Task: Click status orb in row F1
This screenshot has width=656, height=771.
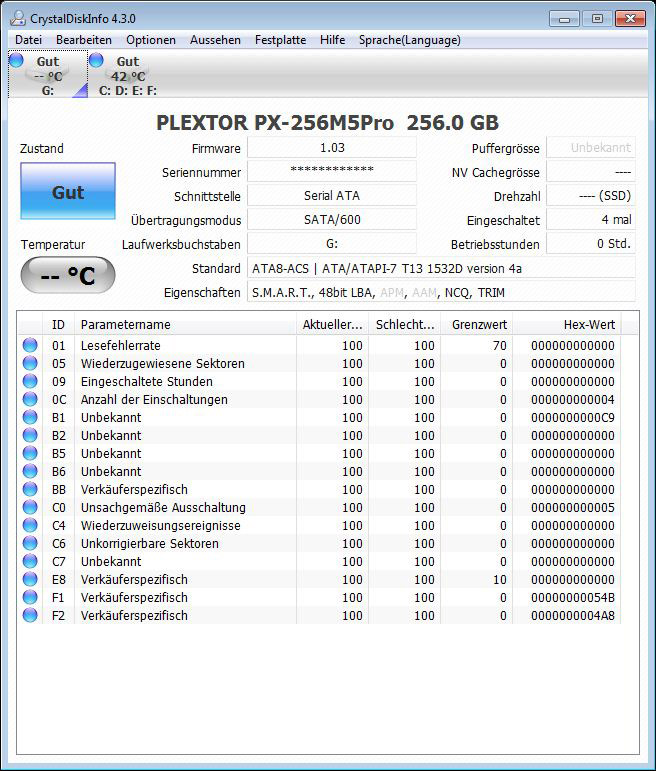Action: click(x=30, y=597)
